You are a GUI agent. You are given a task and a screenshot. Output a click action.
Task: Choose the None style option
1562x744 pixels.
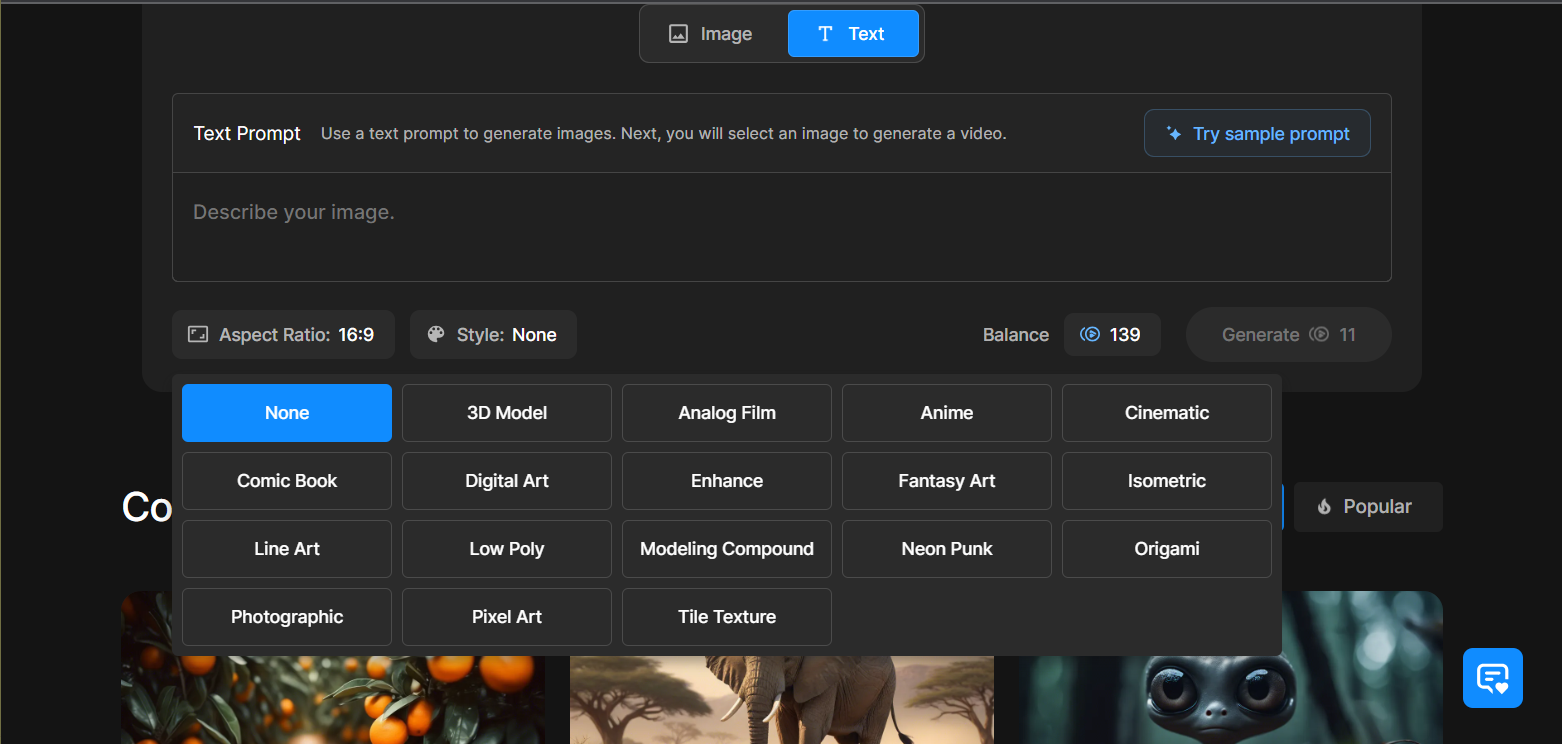click(x=287, y=413)
